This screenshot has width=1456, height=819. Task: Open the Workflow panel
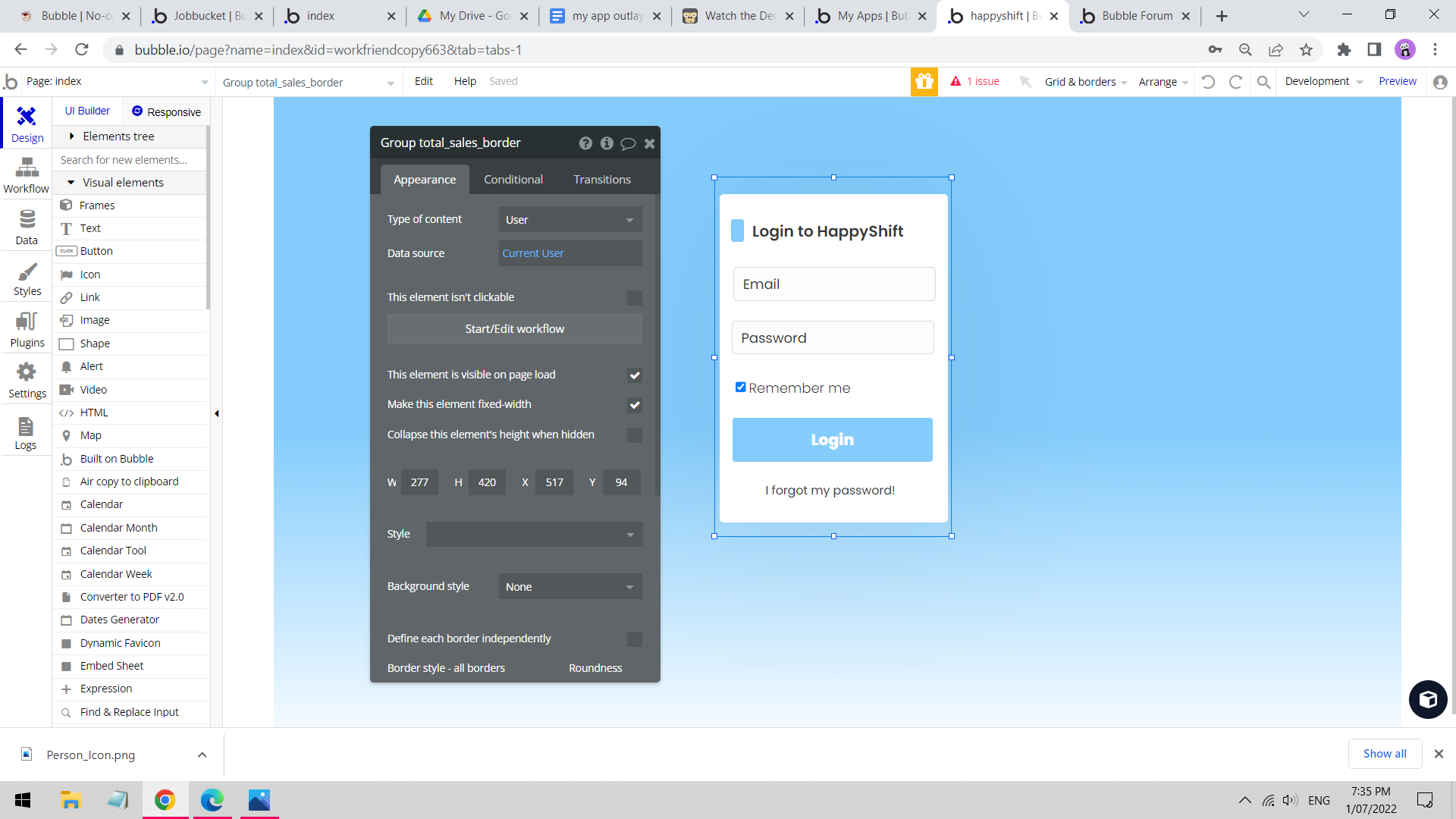pos(26,174)
